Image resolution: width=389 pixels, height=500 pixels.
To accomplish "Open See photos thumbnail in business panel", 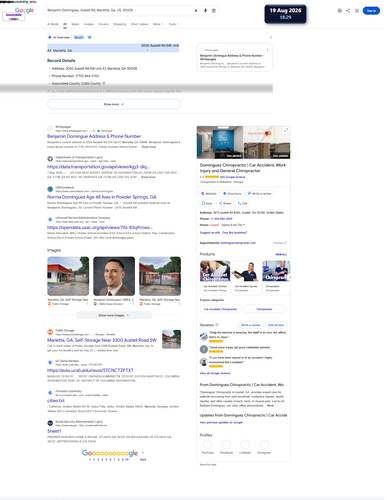I will [x=220, y=142].
